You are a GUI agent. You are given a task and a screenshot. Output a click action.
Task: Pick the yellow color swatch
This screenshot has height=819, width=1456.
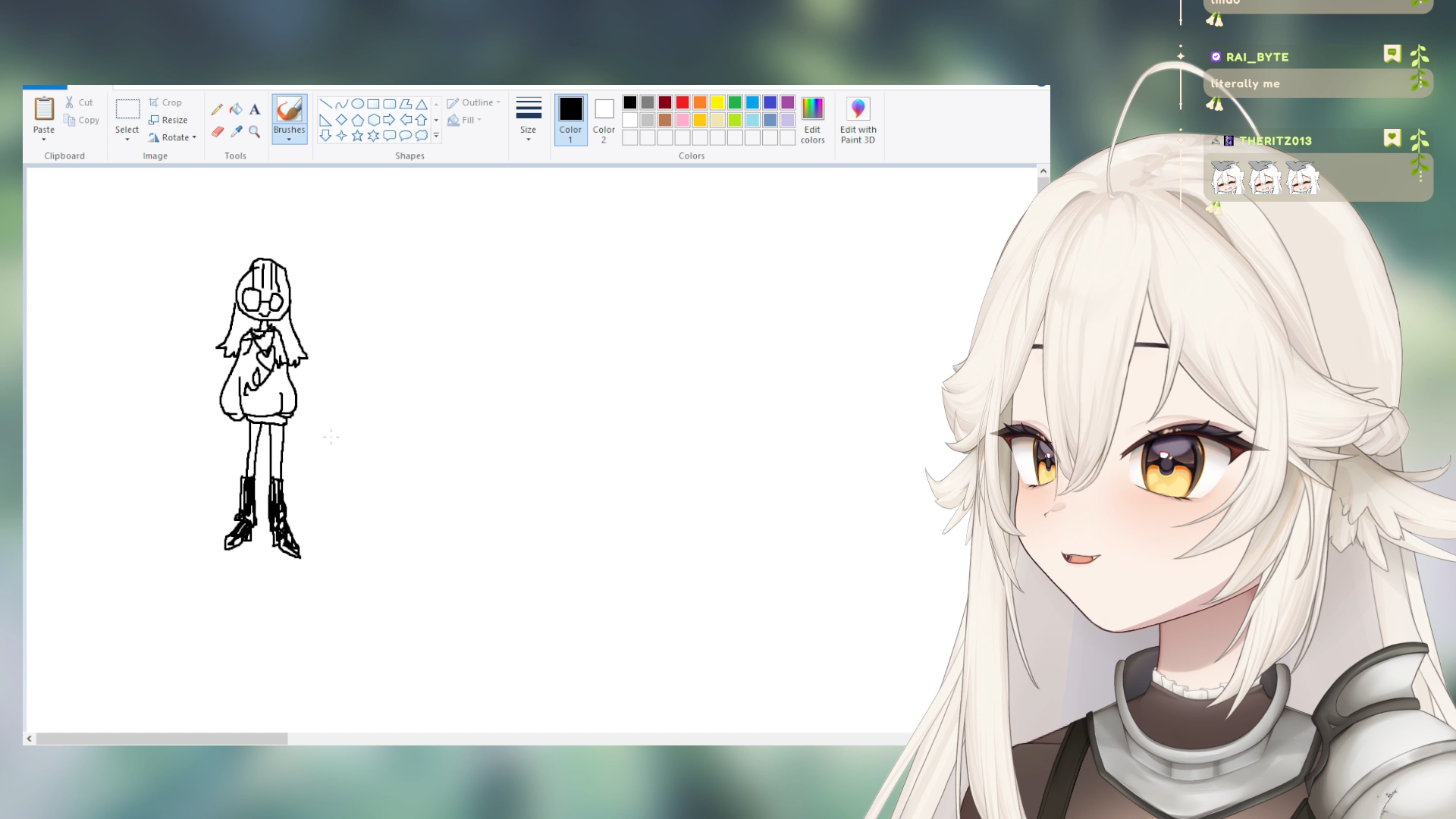[x=717, y=102]
